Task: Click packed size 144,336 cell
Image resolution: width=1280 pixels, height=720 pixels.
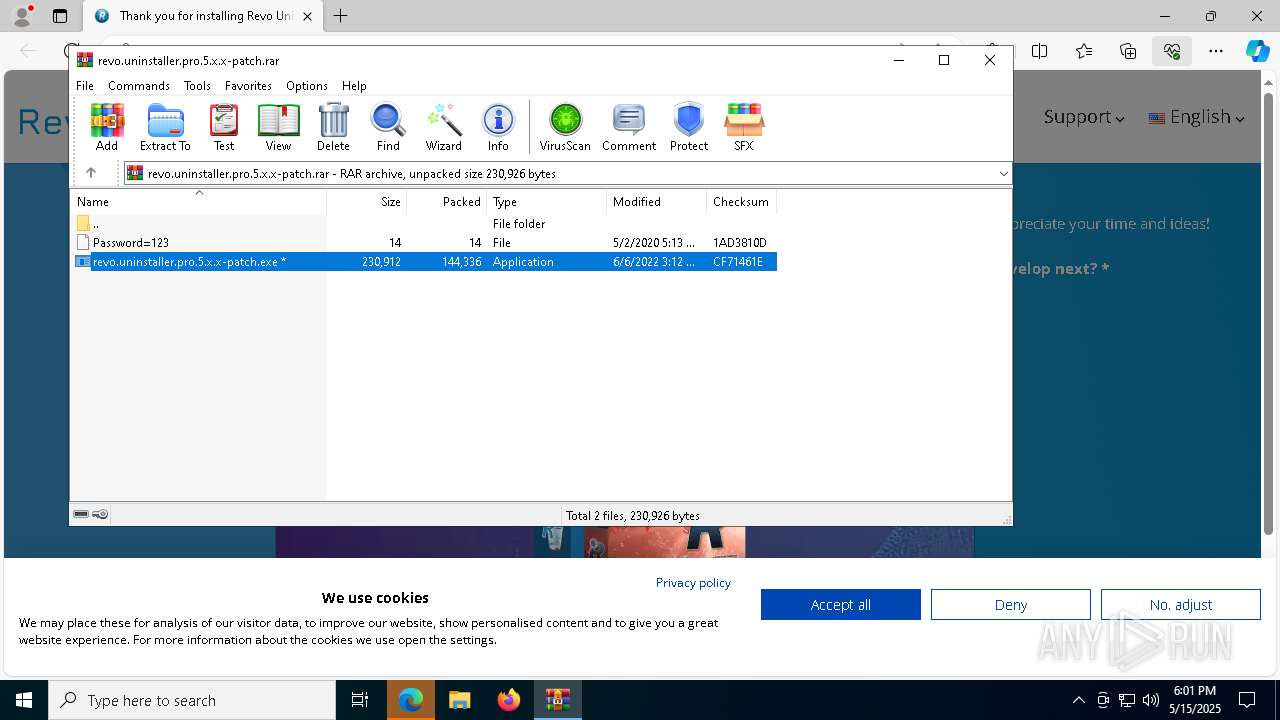Action: click(x=461, y=262)
